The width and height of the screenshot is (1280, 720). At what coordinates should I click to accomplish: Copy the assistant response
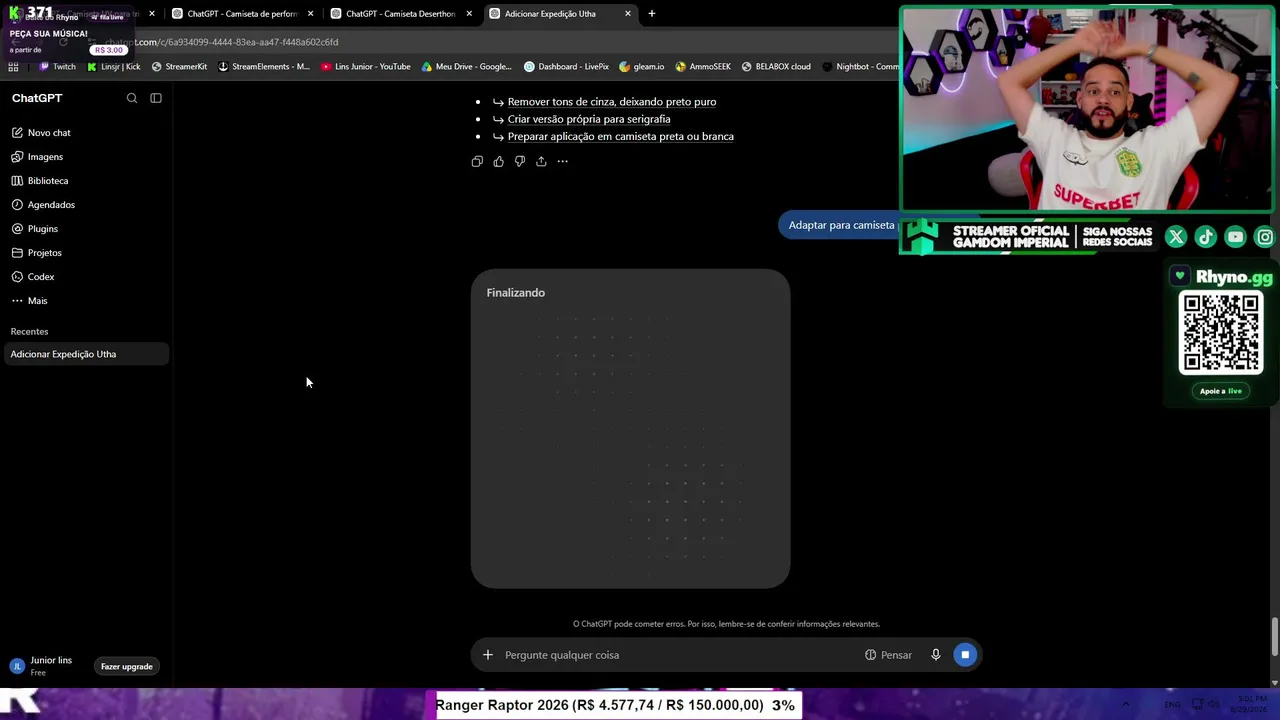[477, 161]
